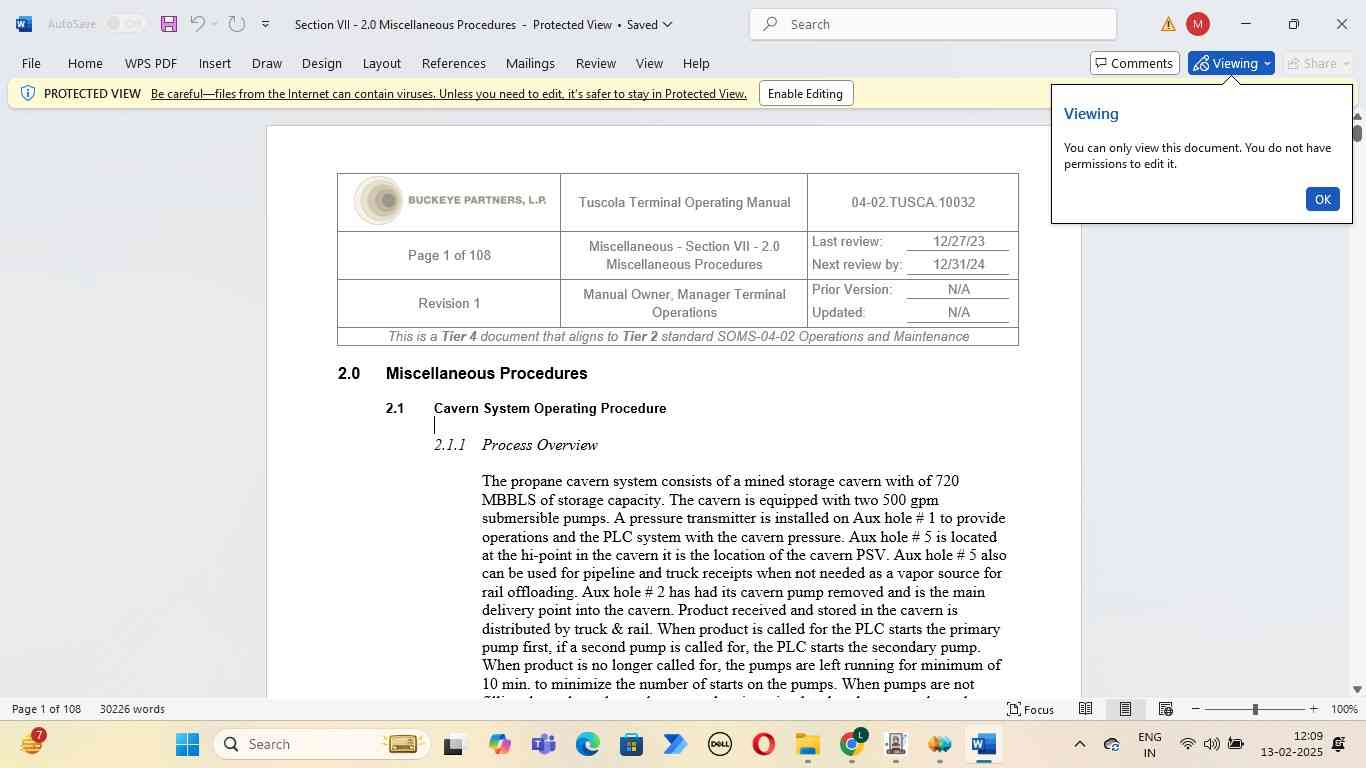This screenshot has width=1366, height=768.
Task: Show hidden tray icons chevron
Action: [x=1079, y=744]
